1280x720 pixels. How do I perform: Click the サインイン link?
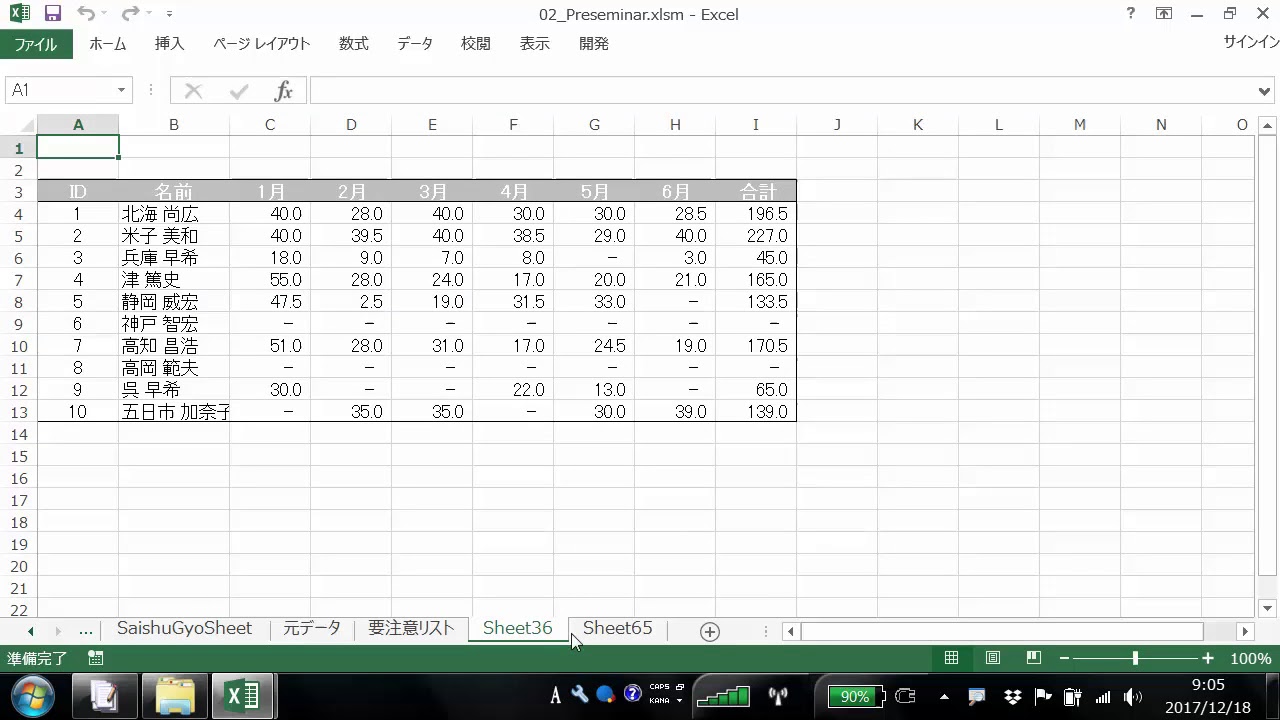click(1251, 42)
